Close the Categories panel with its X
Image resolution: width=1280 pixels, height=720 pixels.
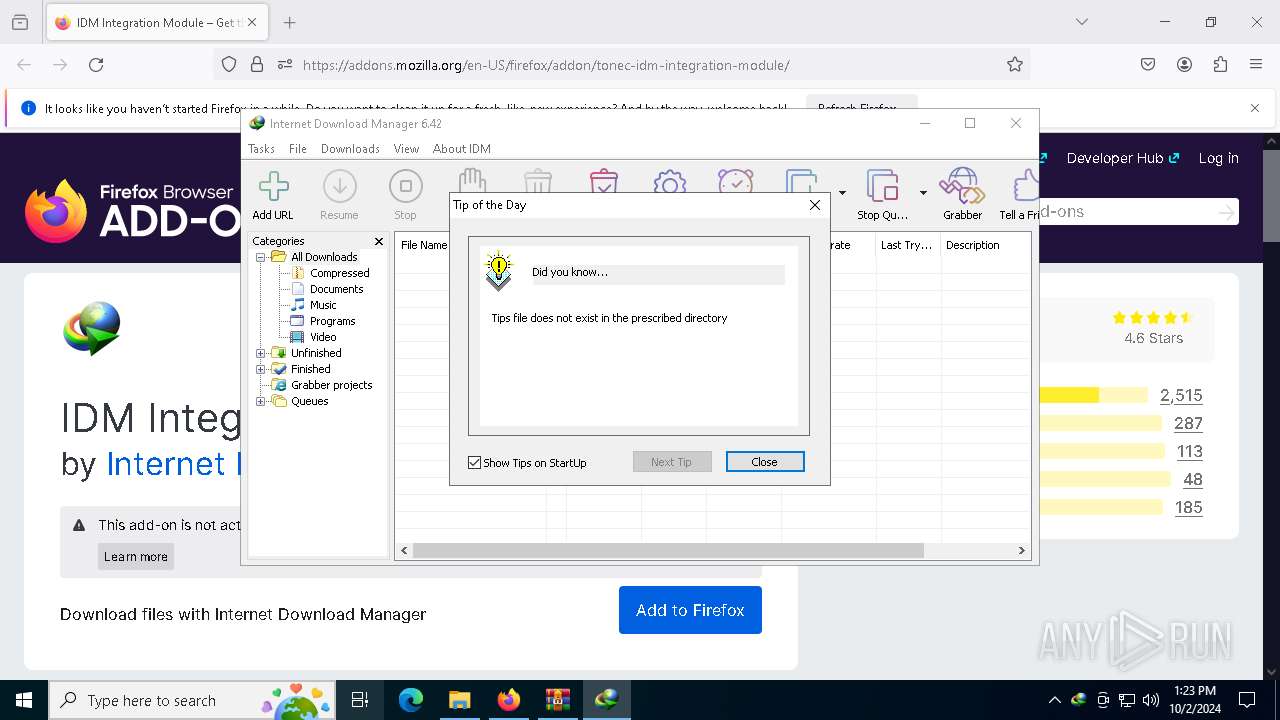pyautogui.click(x=379, y=241)
